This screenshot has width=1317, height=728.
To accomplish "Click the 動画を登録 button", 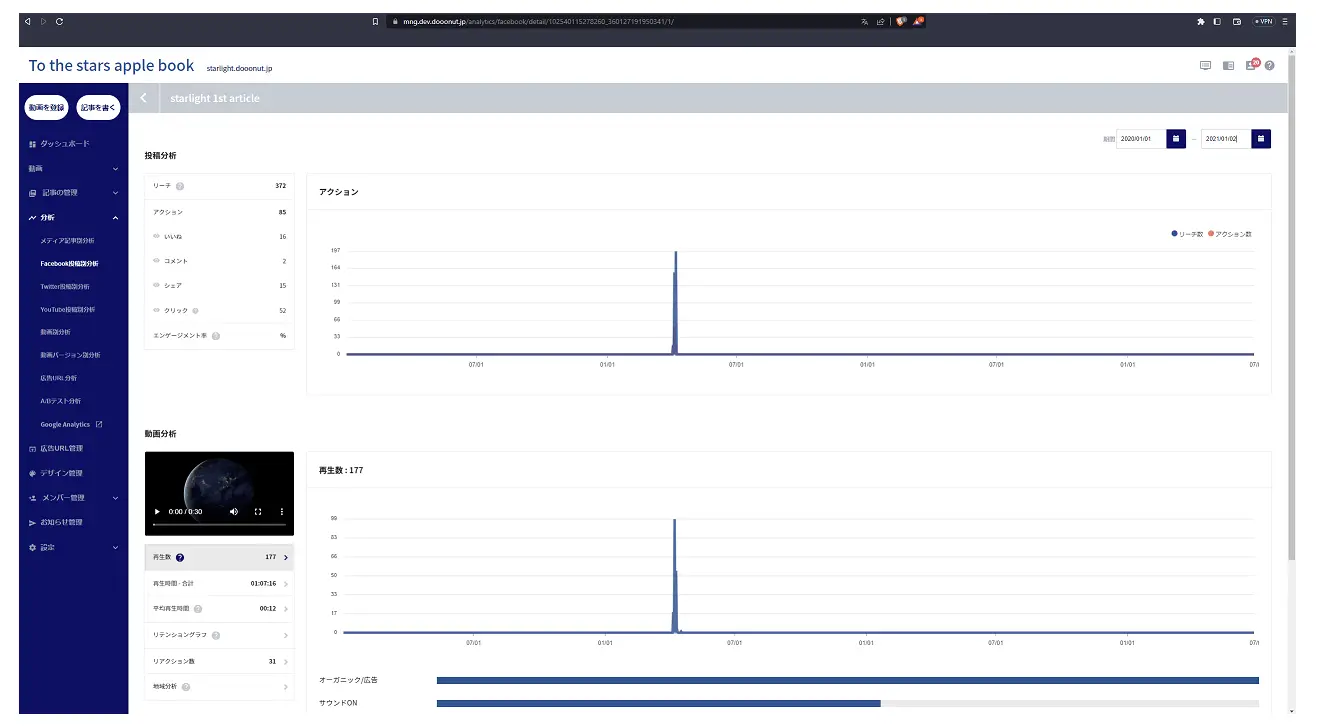I will tap(46, 107).
